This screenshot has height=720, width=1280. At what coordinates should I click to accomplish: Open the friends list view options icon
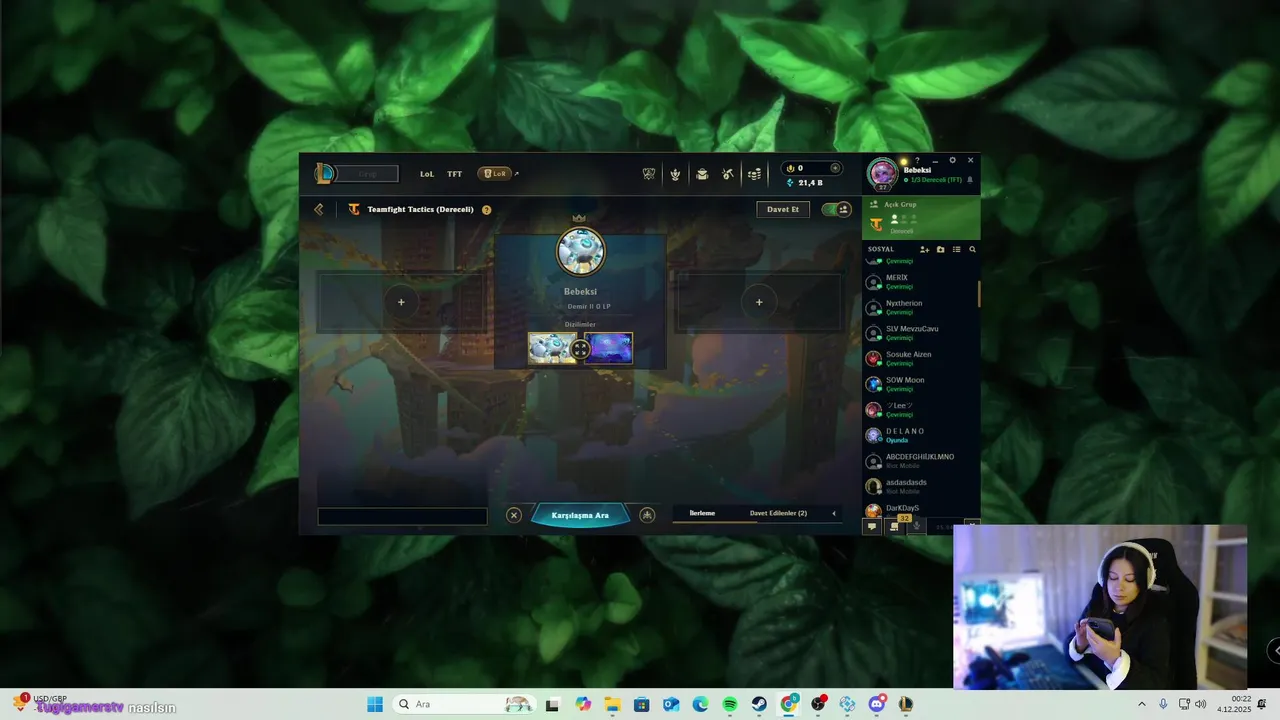(956, 249)
